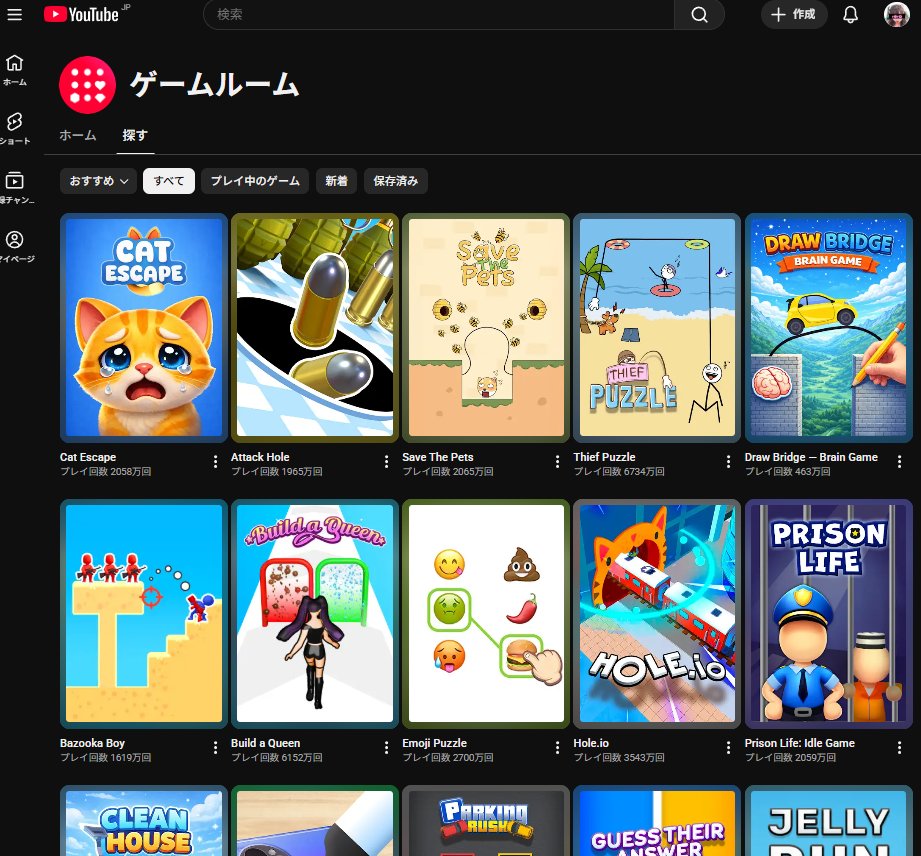Open more options for Hole.io
Image resolution: width=921 pixels, height=856 pixels.
click(x=728, y=747)
